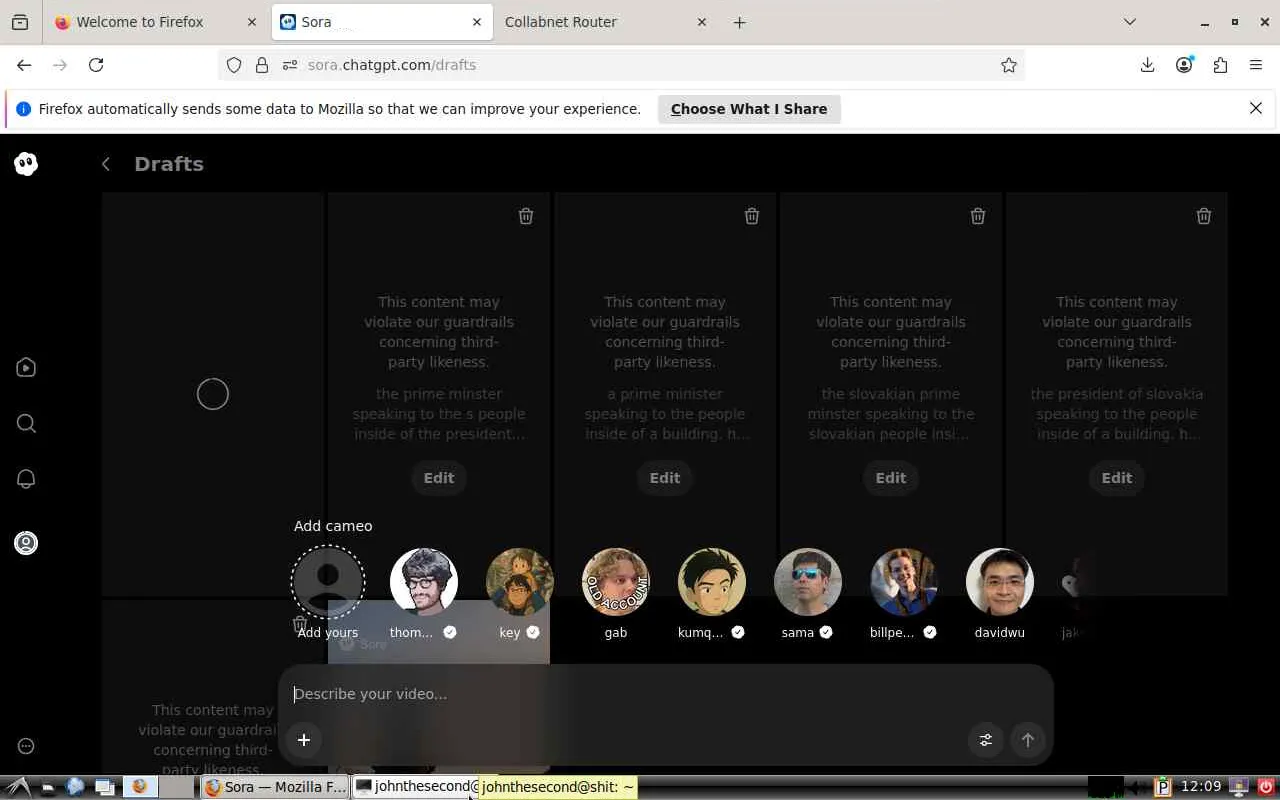Open the profile icon in the sidebar
The height and width of the screenshot is (800, 1280).
(x=26, y=543)
